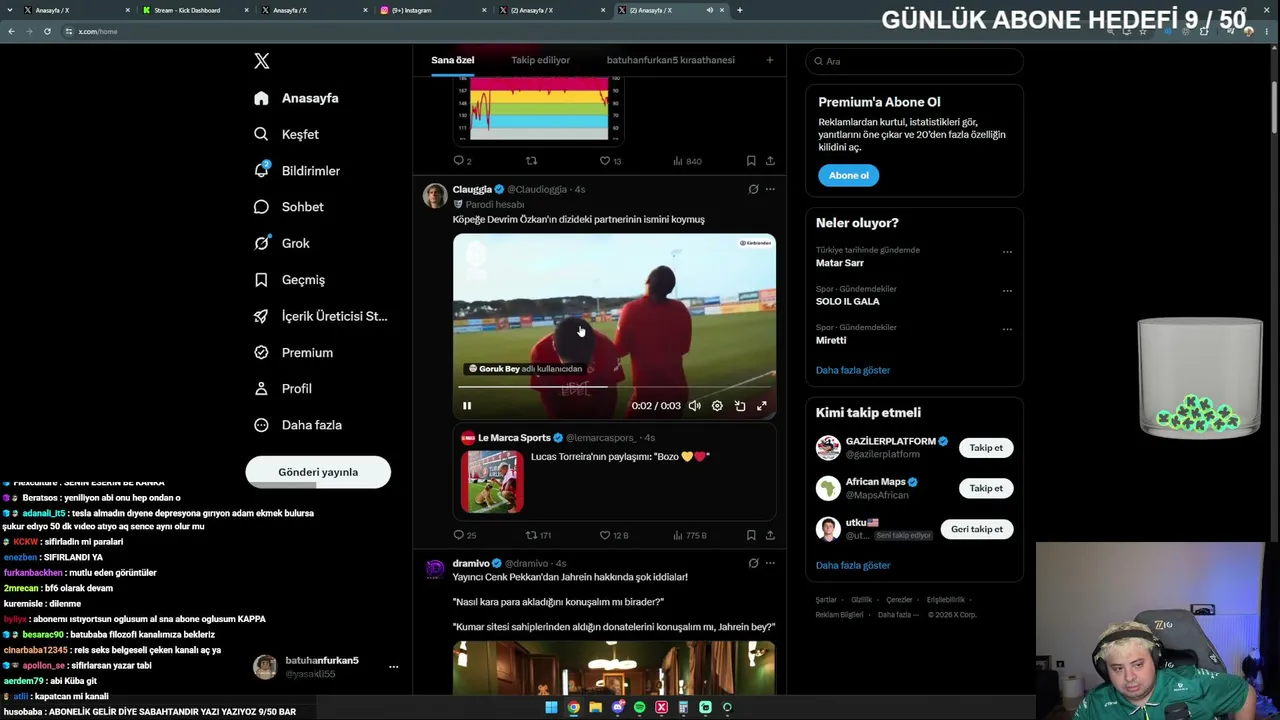Screen dimensions: 1280x720
Task: Like Clauggia's post with 12 B likes
Action: point(614,535)
